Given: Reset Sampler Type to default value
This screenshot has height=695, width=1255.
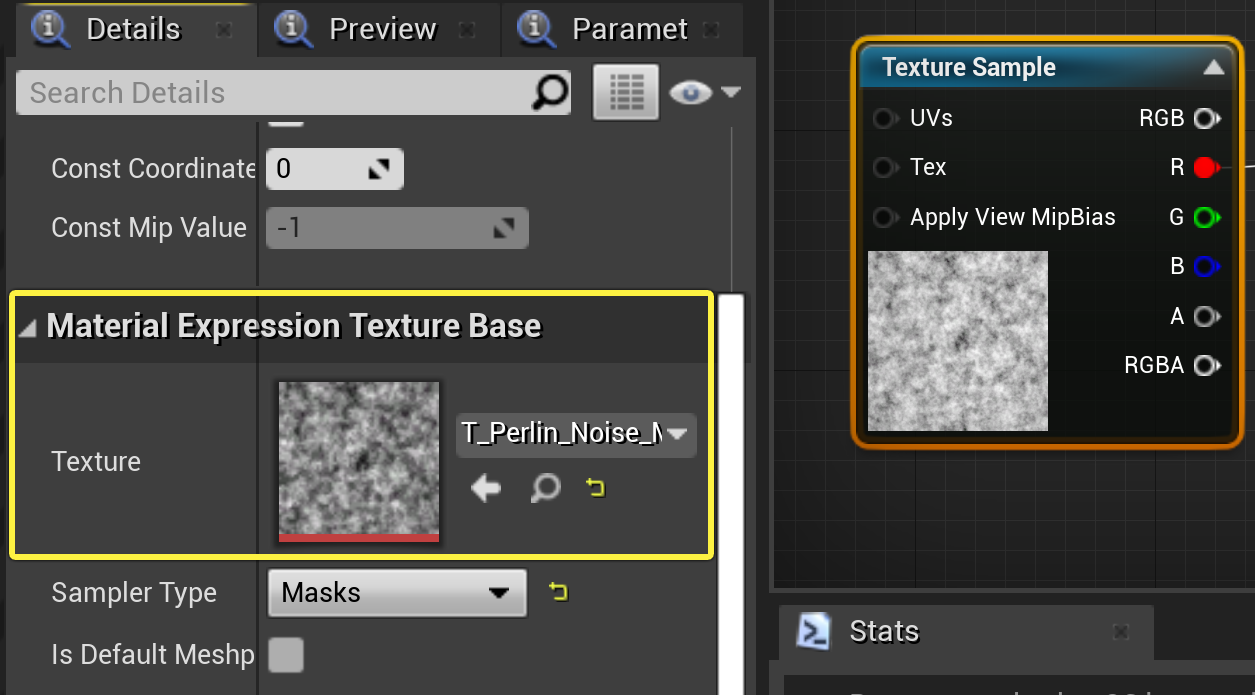Looking at the screenshot, I should [558, 592].
